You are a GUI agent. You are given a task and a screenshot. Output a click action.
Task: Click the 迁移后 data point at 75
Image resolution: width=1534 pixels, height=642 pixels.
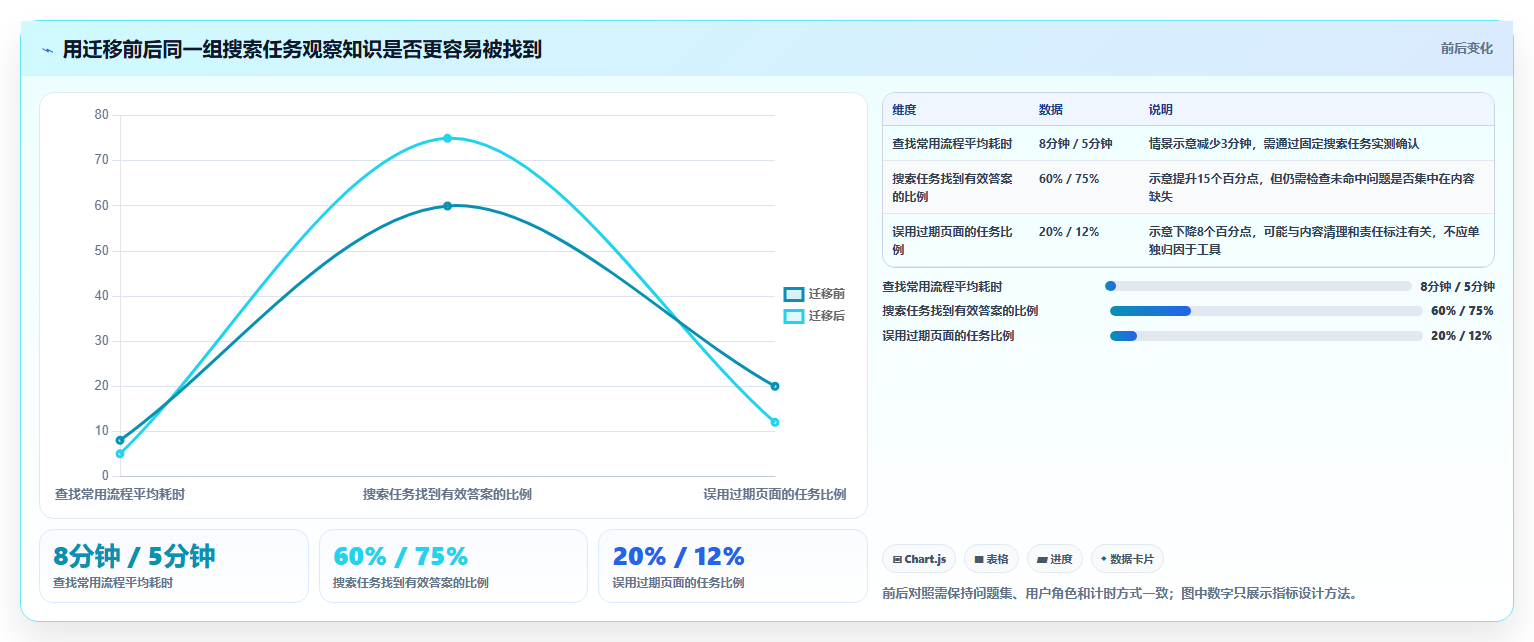(447, 138)
